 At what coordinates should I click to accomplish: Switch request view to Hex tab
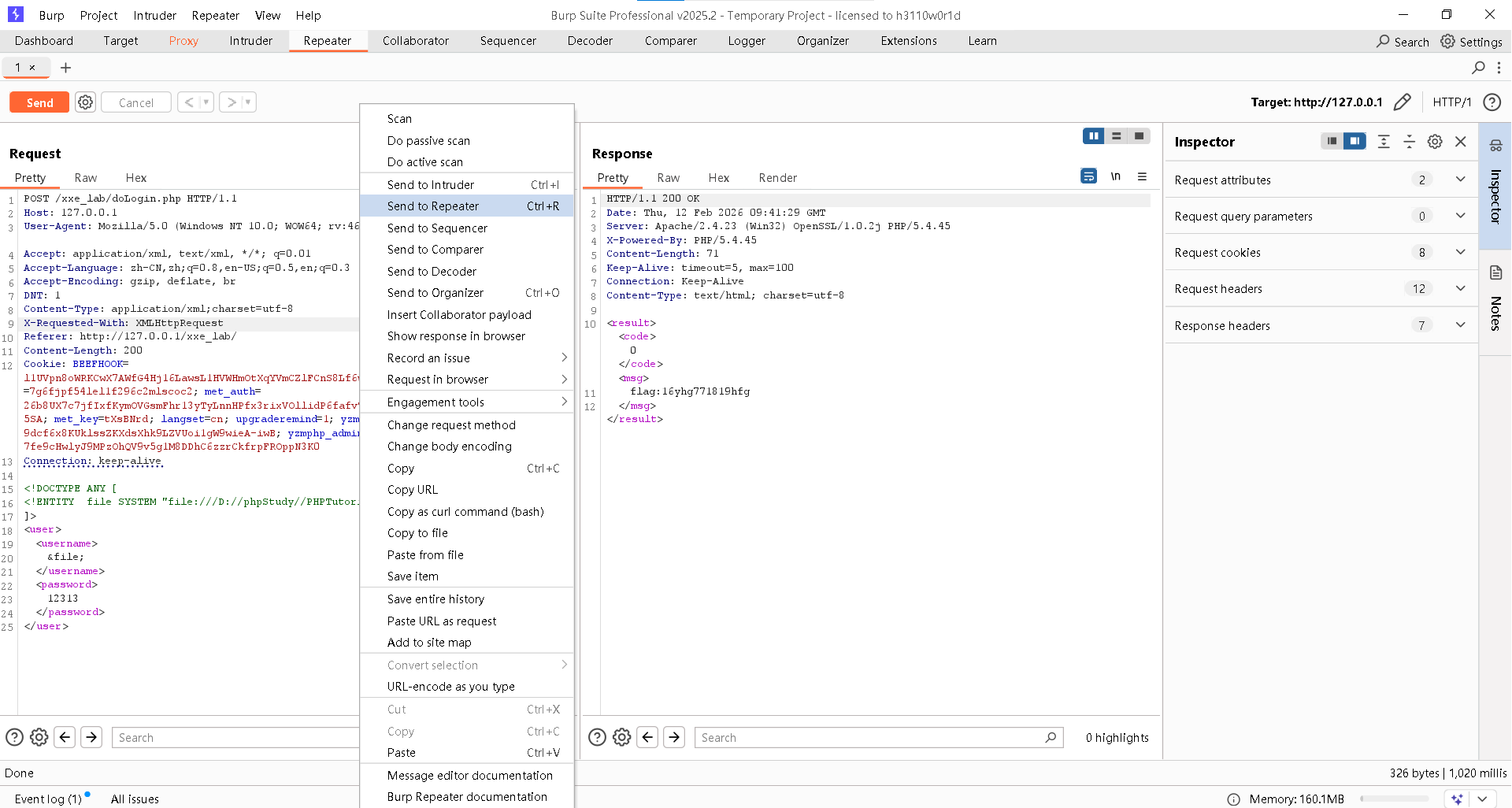136,178
